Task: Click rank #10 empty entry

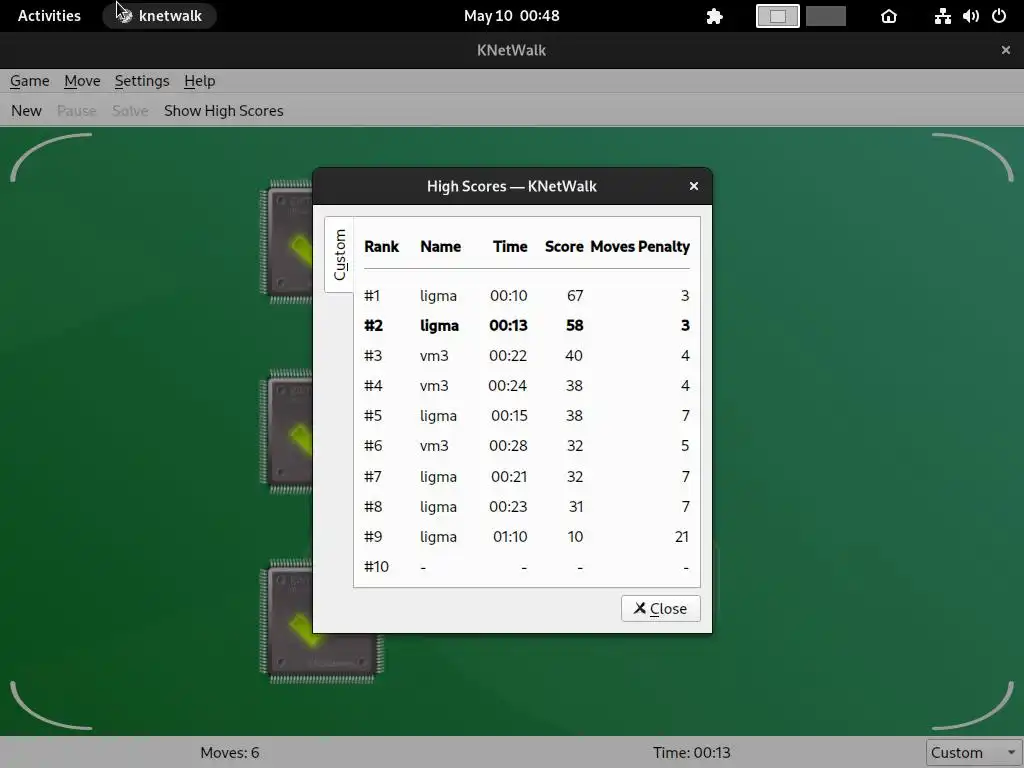Action: 376,567
